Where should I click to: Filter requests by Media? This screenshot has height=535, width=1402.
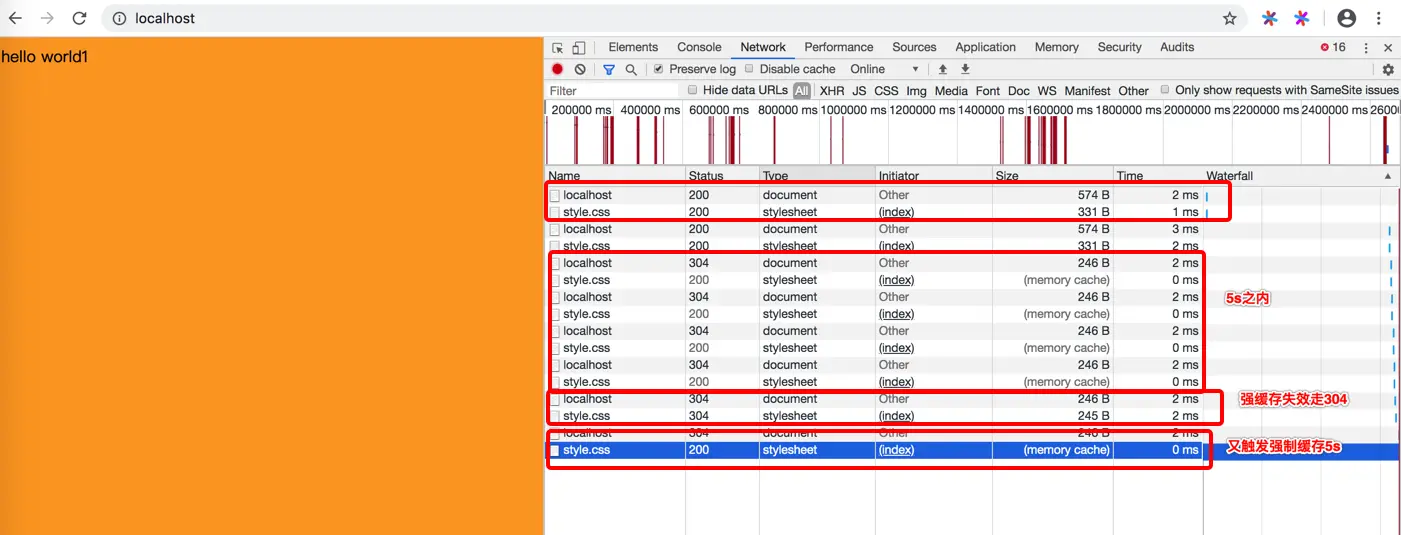pyautogui.click(x=950, y=91)
